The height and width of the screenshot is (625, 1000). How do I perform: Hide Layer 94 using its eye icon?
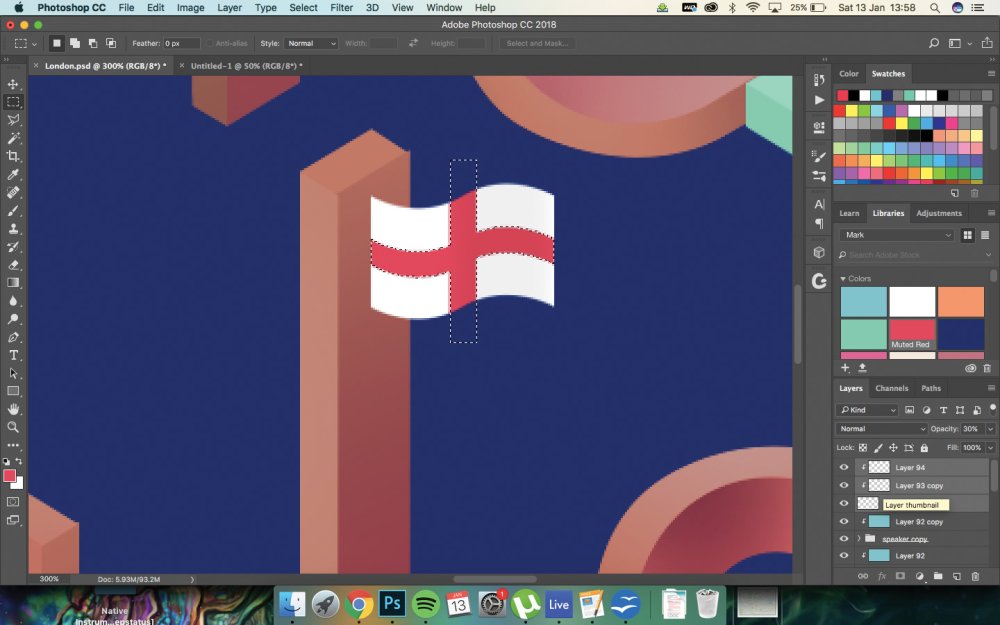pos(844,467)
